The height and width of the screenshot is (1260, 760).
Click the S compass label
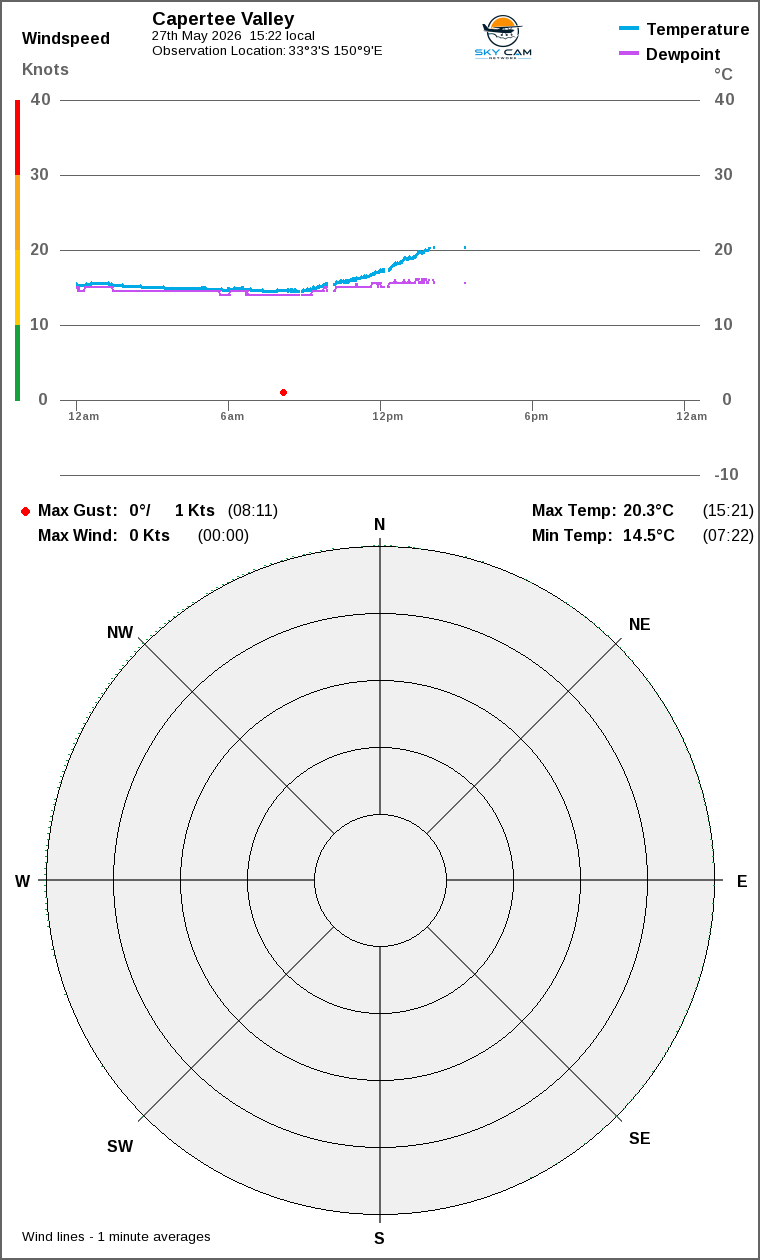click(x=379, y=1239)
